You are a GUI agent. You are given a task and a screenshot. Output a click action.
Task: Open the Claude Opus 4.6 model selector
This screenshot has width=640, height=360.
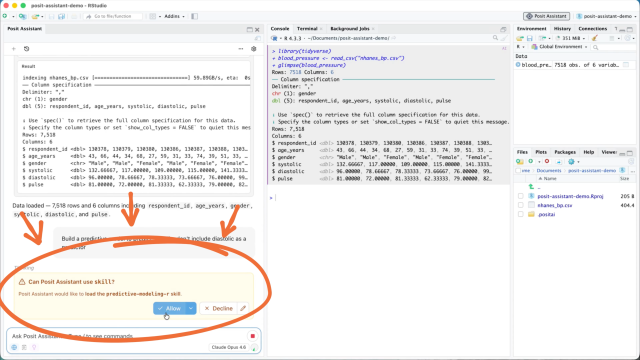(229, 347)
